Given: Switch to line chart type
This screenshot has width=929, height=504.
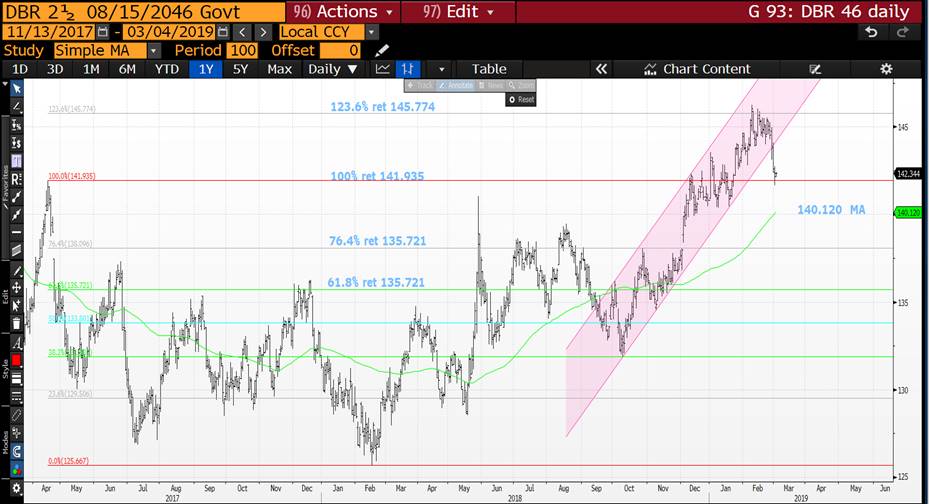Looking at the screenshot, I should pos(383,69).
